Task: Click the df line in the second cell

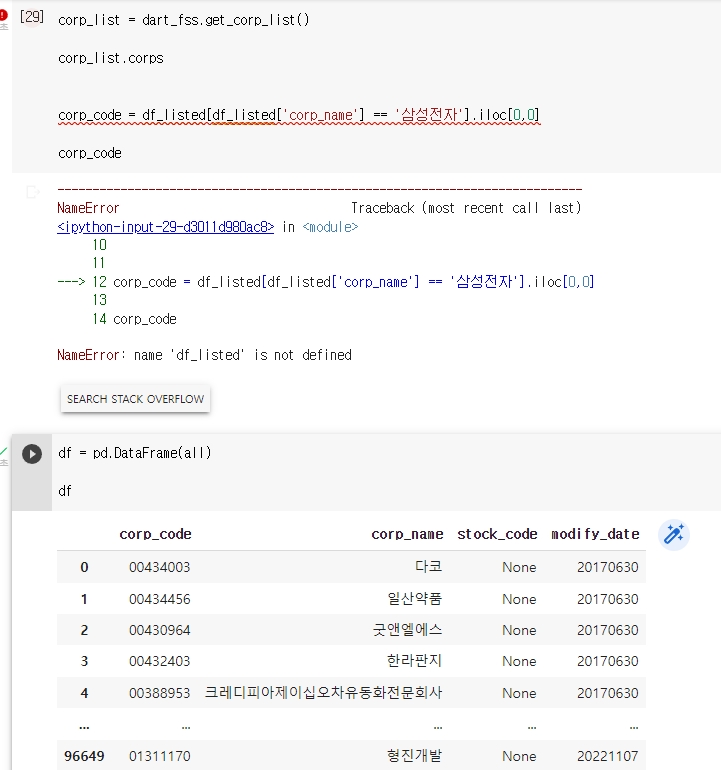Action: click(65, 491)
